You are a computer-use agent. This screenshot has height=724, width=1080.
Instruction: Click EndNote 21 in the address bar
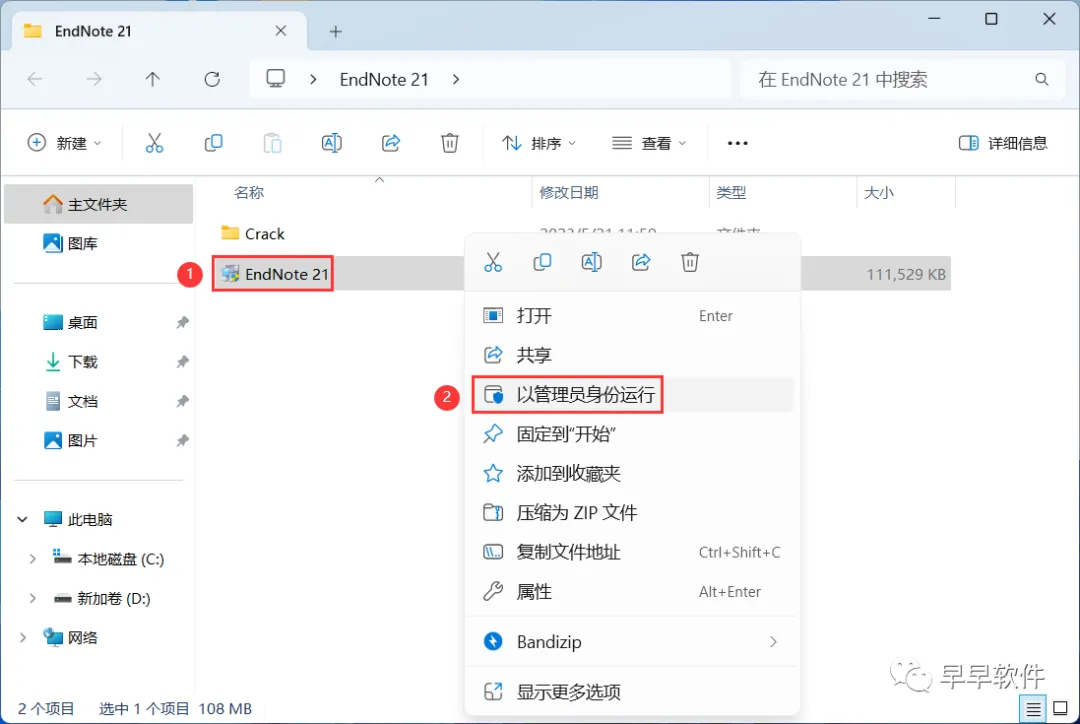click(384, 79)
